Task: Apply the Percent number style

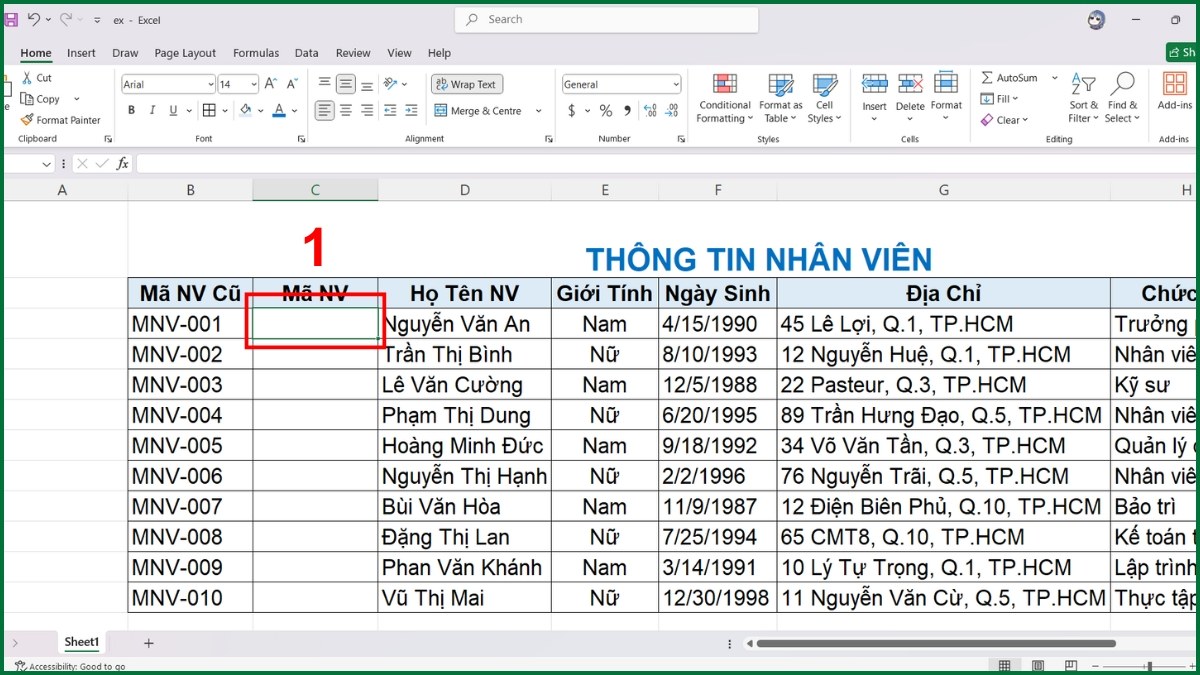Action: click(x=605, y=110)
